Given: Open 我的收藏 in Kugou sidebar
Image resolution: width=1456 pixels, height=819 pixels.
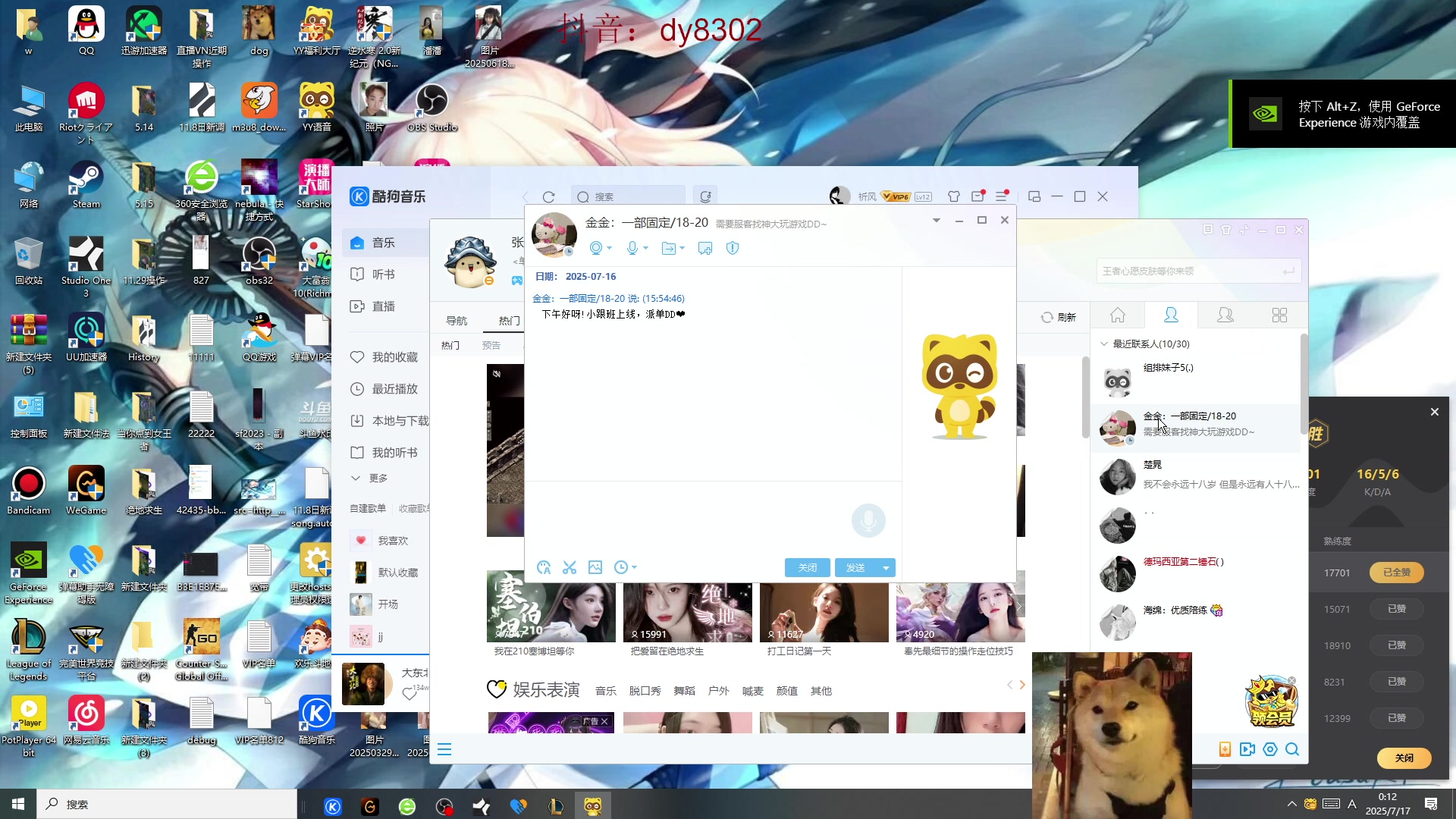Looking at the screenshot, I should pos(385,357).
